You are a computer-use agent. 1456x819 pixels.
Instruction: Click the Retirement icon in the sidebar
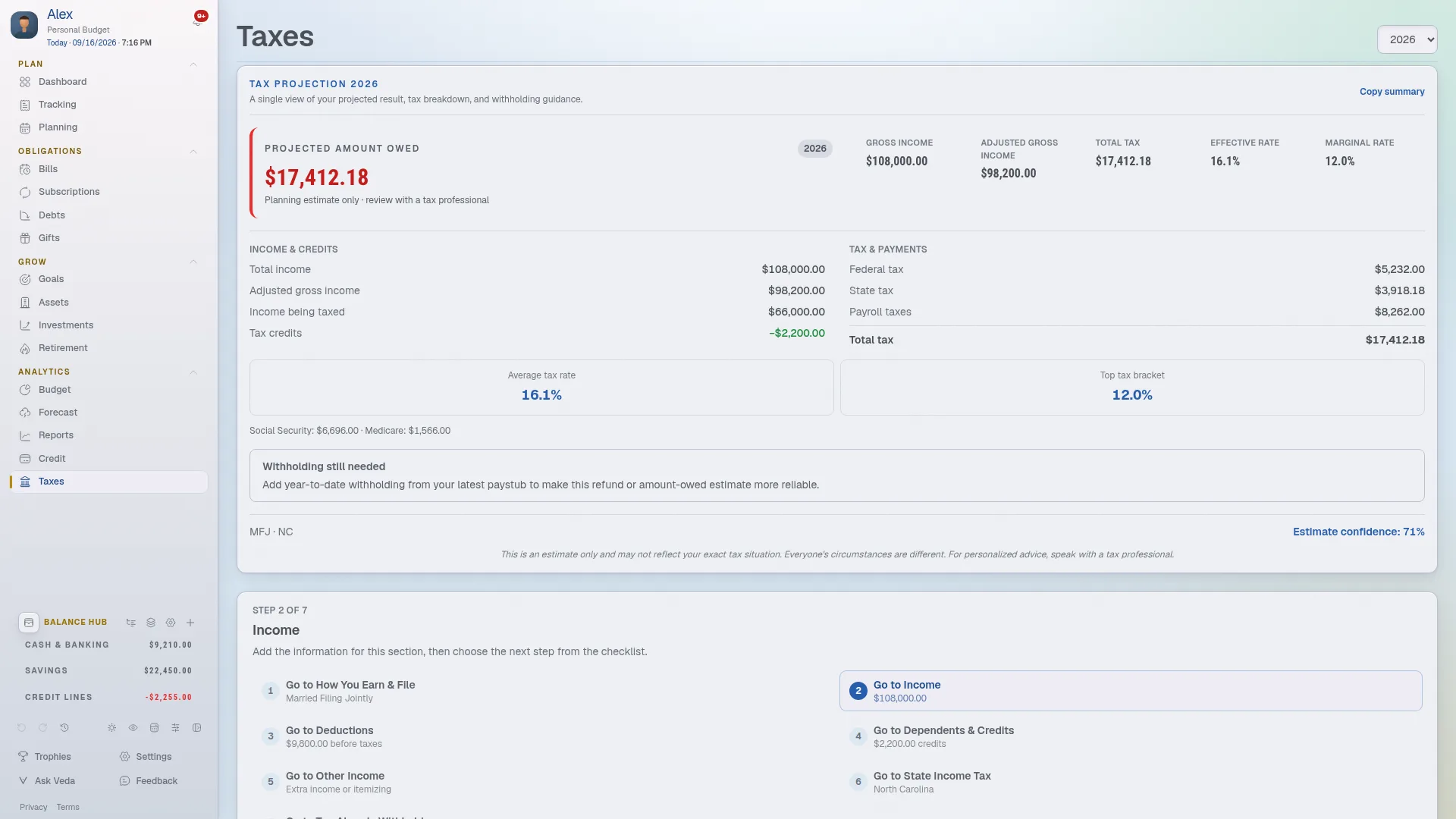[25, 349]
